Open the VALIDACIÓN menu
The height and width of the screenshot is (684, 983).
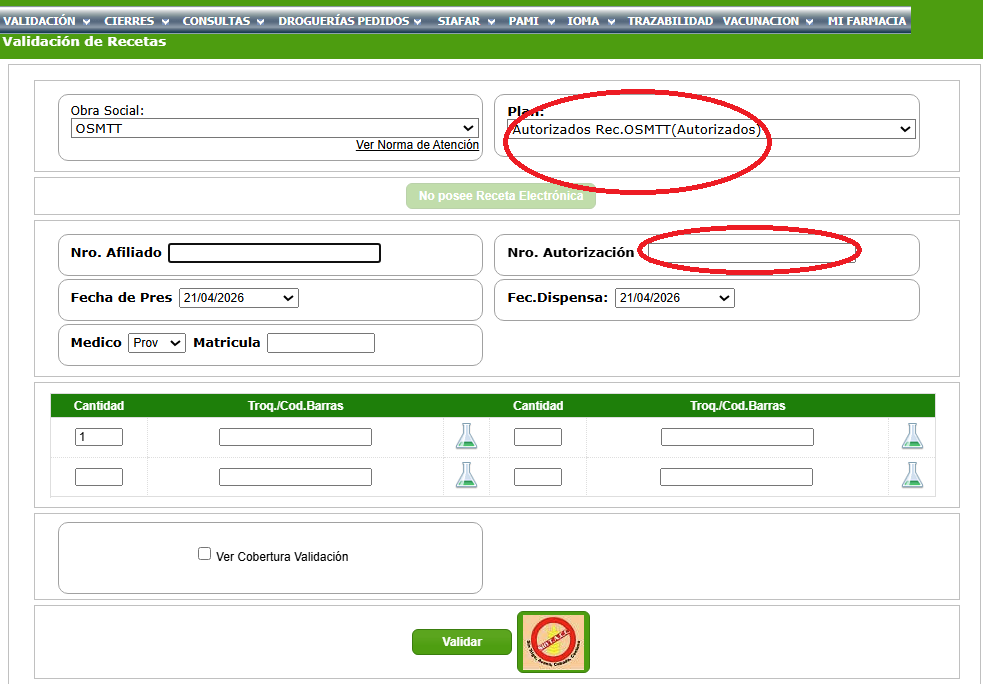pos(46,21)
